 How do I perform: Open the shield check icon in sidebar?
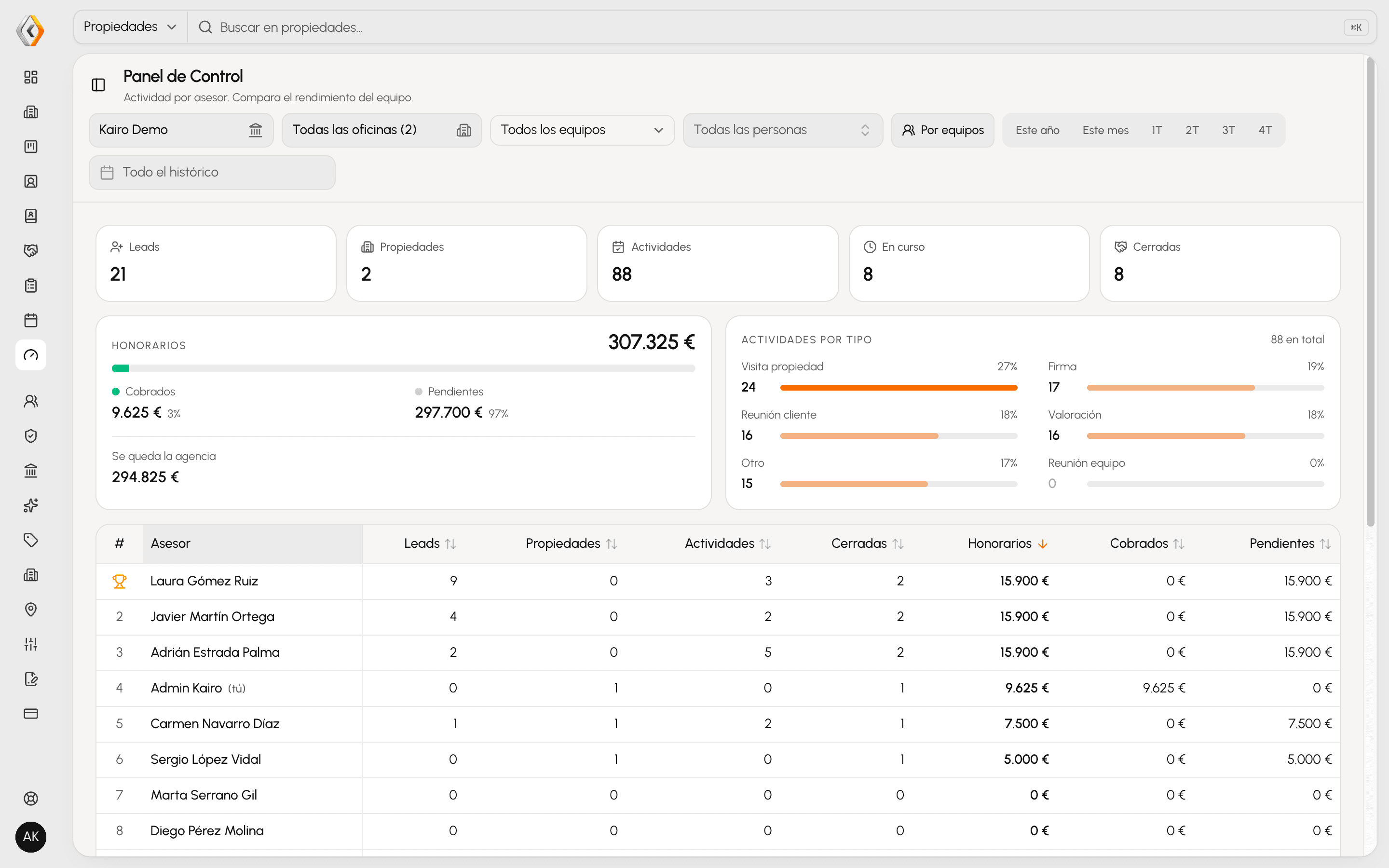tap(31, 436)
